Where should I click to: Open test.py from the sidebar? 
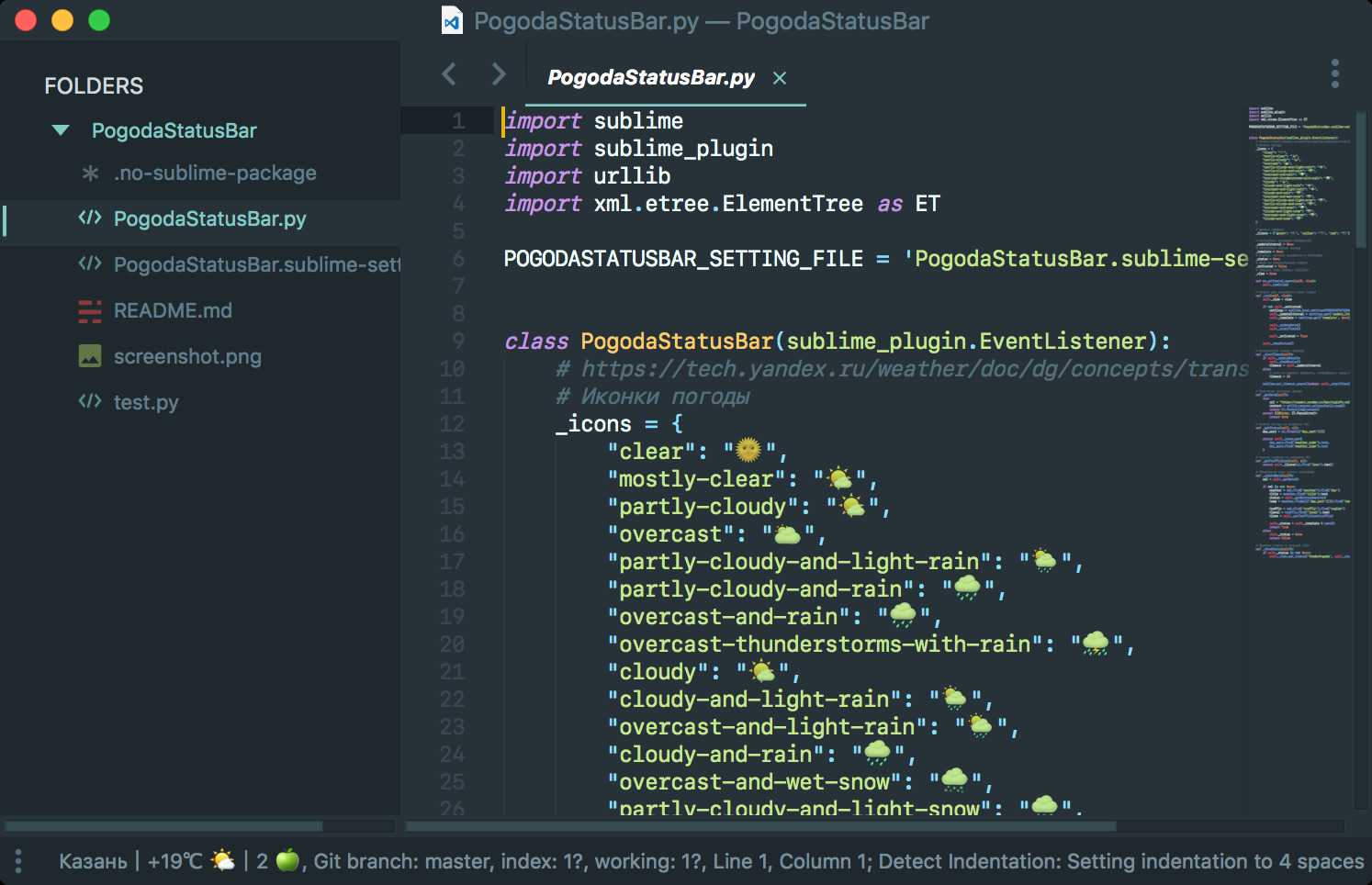point(146,402)
